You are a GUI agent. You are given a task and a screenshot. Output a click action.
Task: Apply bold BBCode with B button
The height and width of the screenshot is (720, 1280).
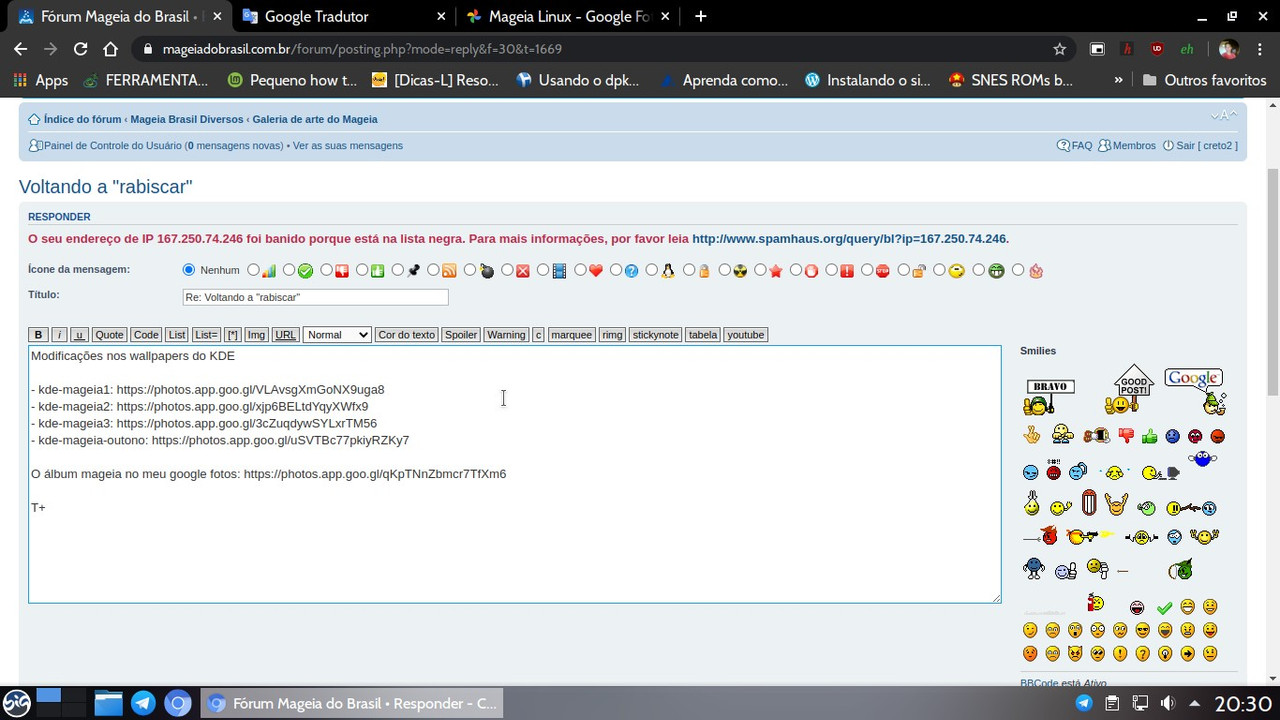38,335
